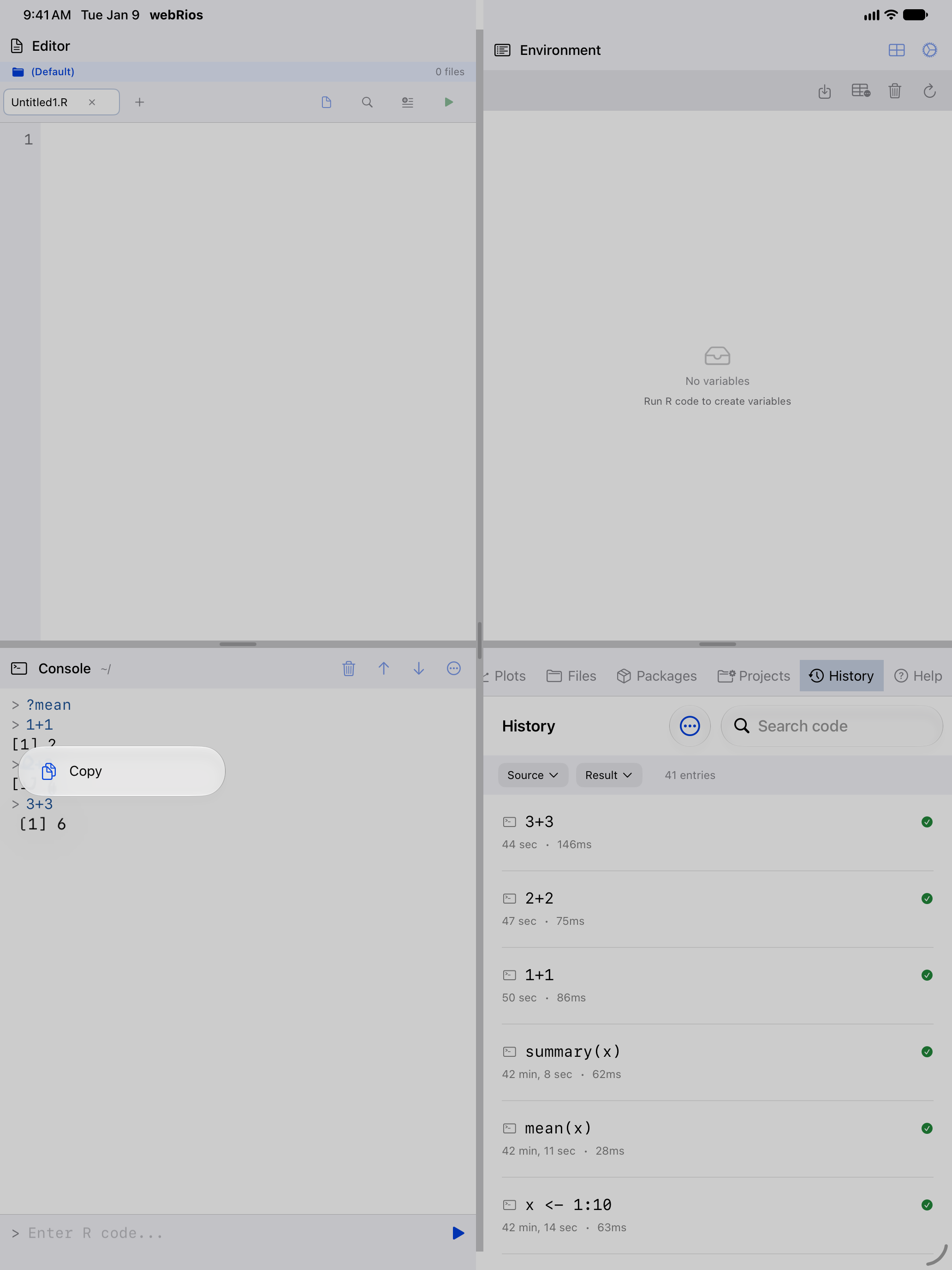Click the horizontal handle above the Console
952x1270 pixels.
(238, 644)
